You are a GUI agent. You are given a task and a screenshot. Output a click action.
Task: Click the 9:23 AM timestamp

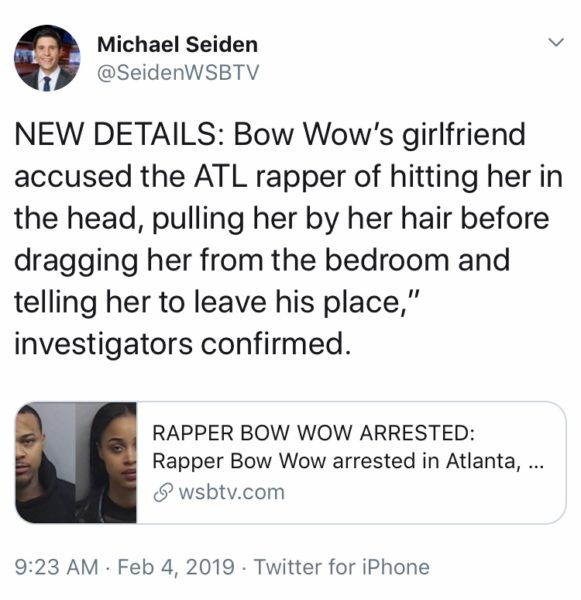pyautogui.click(x=57, y=567)
